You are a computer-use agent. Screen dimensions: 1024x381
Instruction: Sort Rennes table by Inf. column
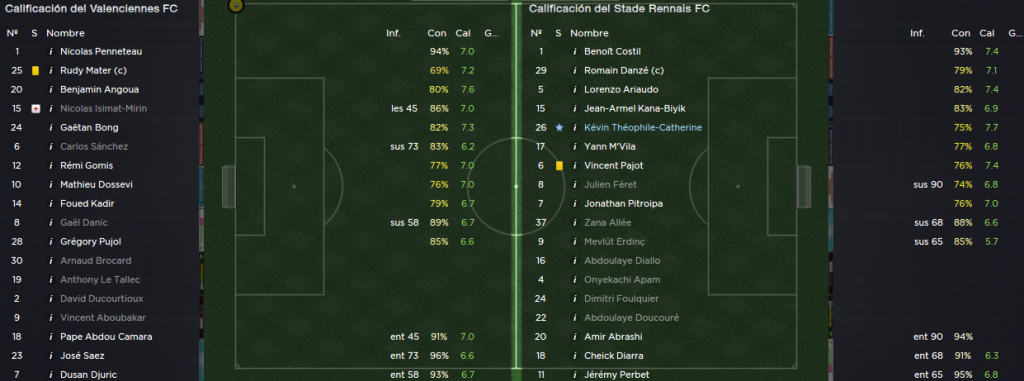click(917, 33)
